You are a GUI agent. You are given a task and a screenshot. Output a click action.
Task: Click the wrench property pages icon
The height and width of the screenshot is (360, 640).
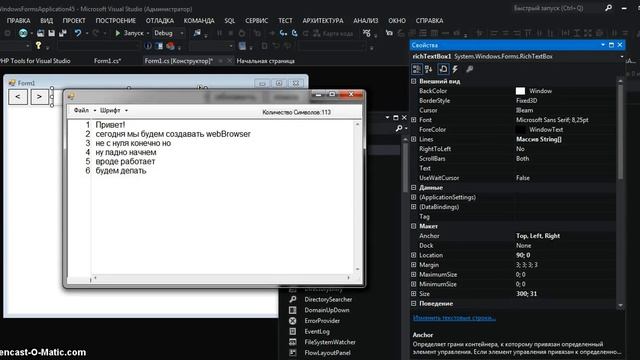pyautogui.click(x=469, y=69)
